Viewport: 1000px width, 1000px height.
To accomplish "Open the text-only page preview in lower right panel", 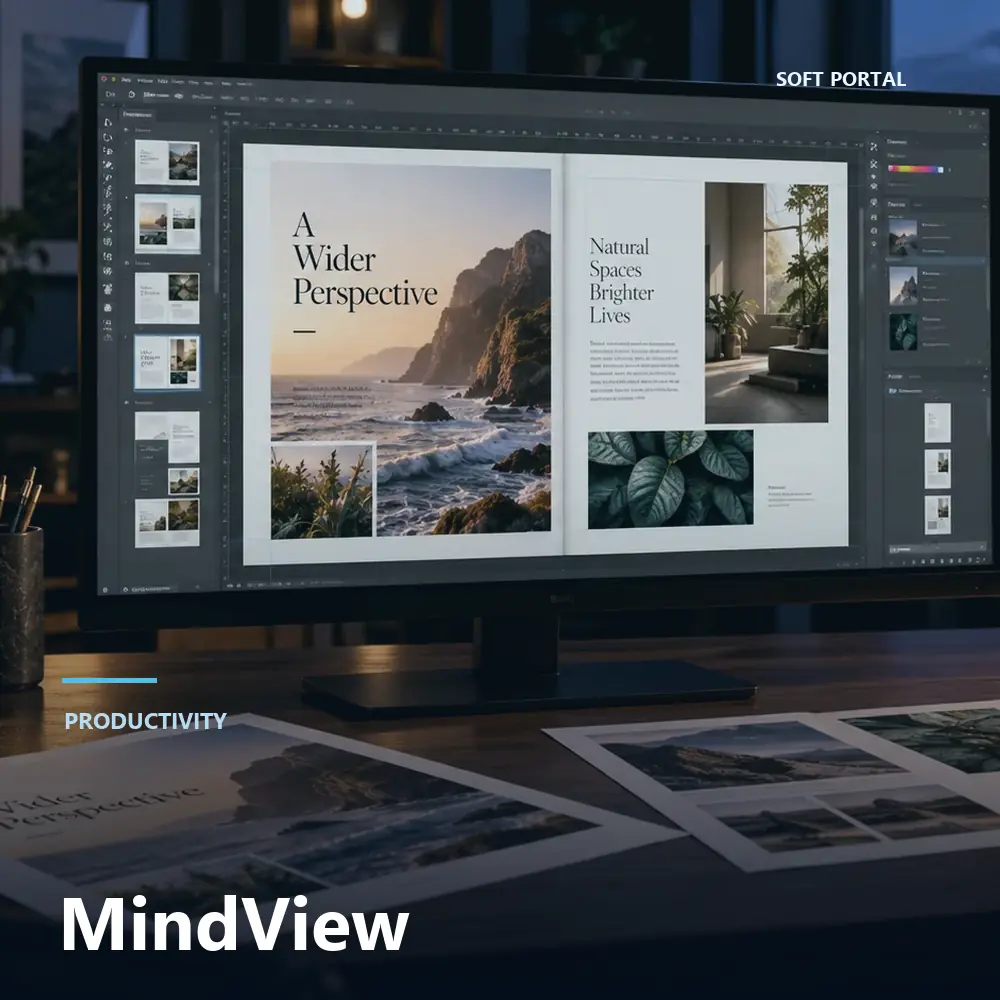I will click(938, 422).
